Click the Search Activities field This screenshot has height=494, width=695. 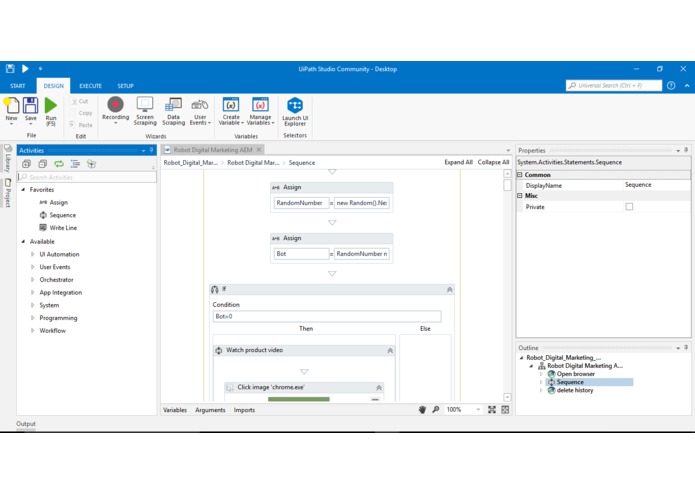point(87,177)
